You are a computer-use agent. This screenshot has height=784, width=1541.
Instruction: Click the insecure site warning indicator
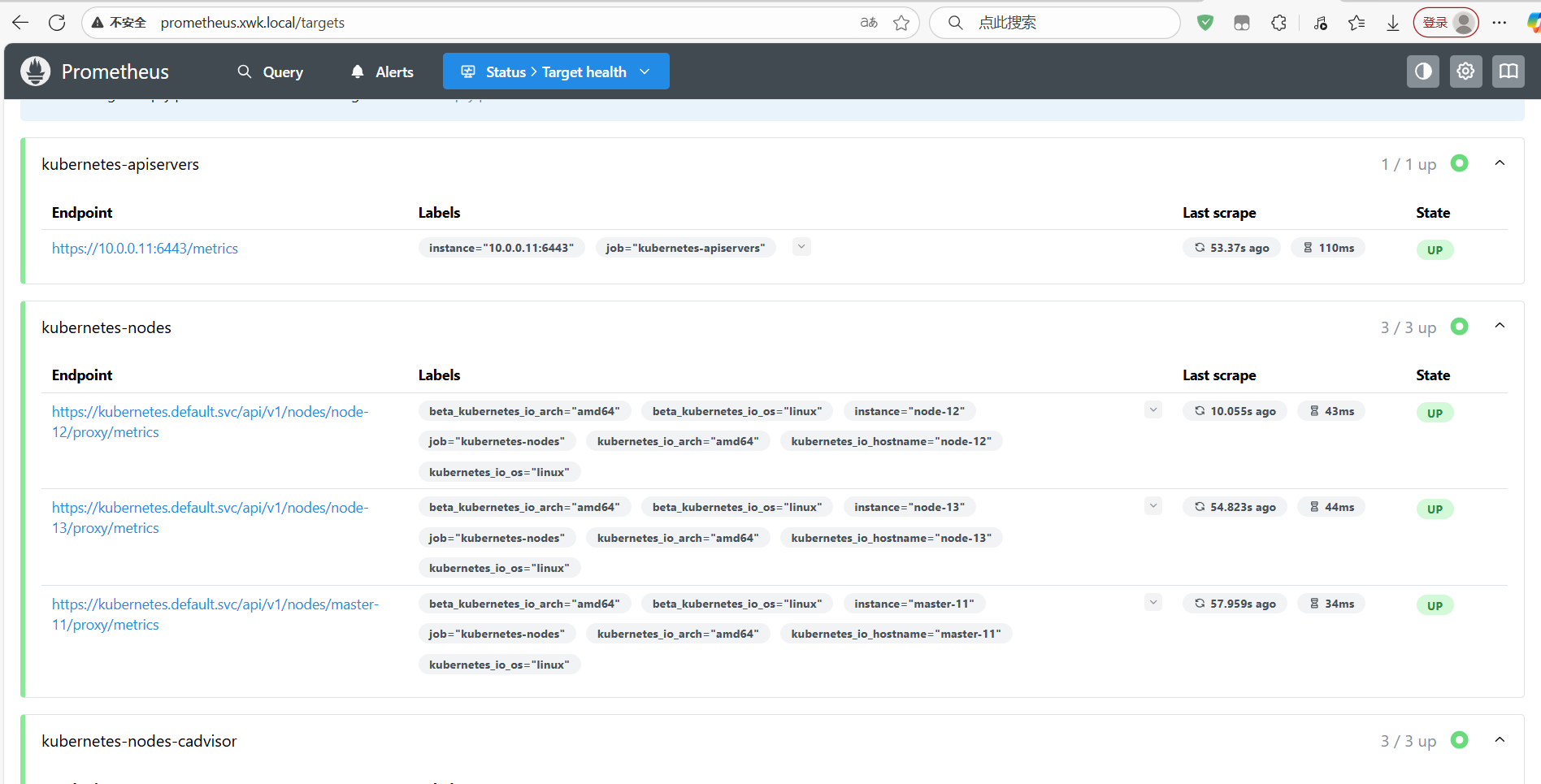[x=119, y=23]
